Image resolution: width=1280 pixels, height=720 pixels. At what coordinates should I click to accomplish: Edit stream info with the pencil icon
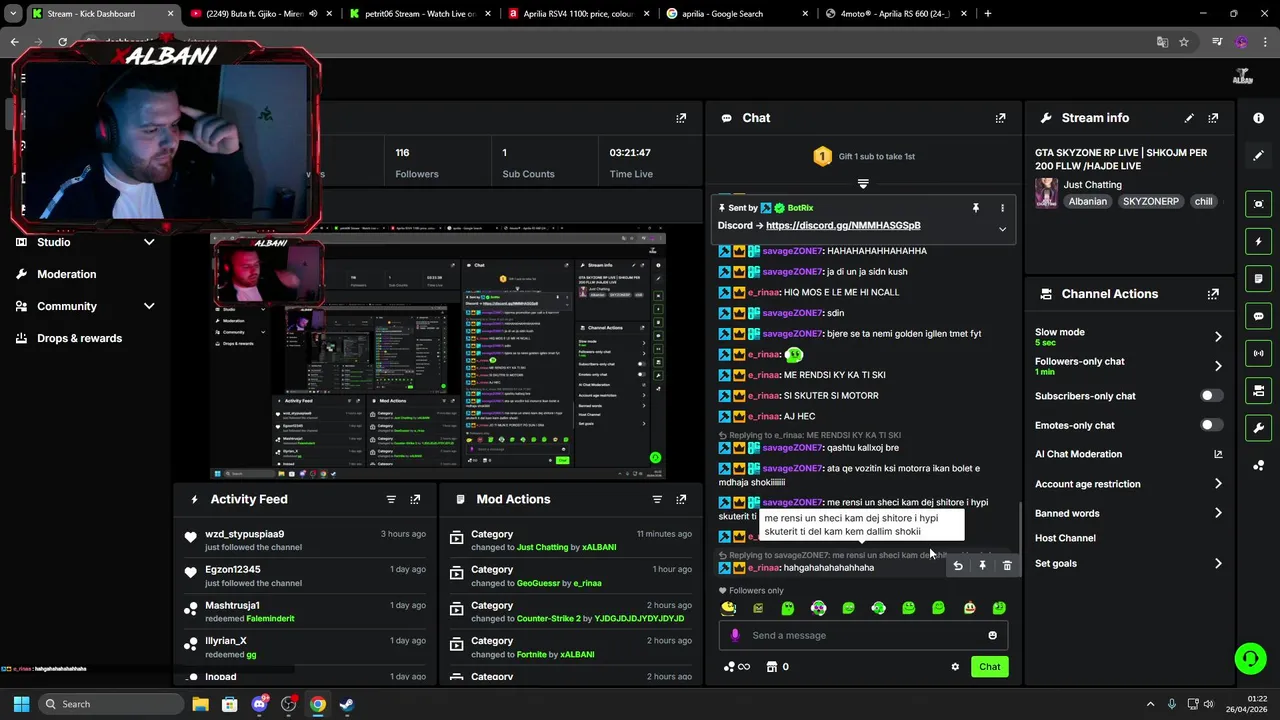click(x=1189, y=118)
